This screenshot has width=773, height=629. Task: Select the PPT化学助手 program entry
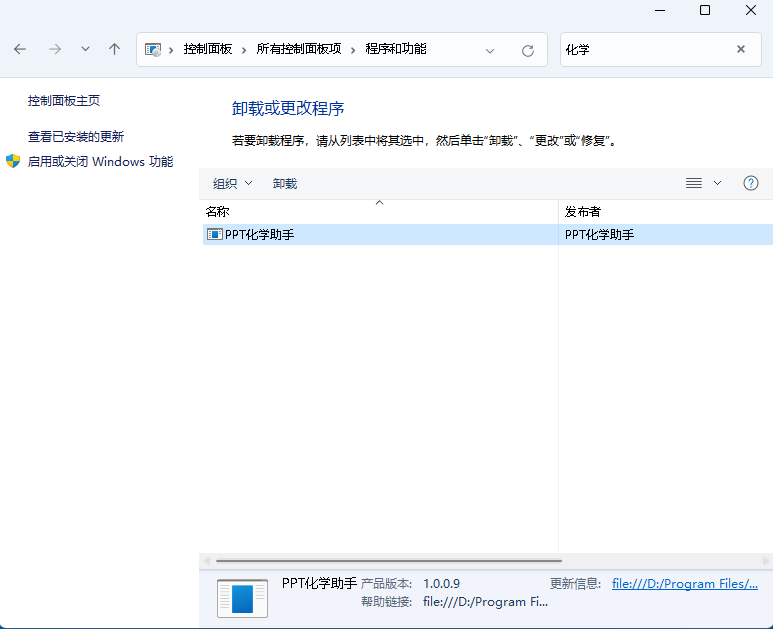pos(260,235)
